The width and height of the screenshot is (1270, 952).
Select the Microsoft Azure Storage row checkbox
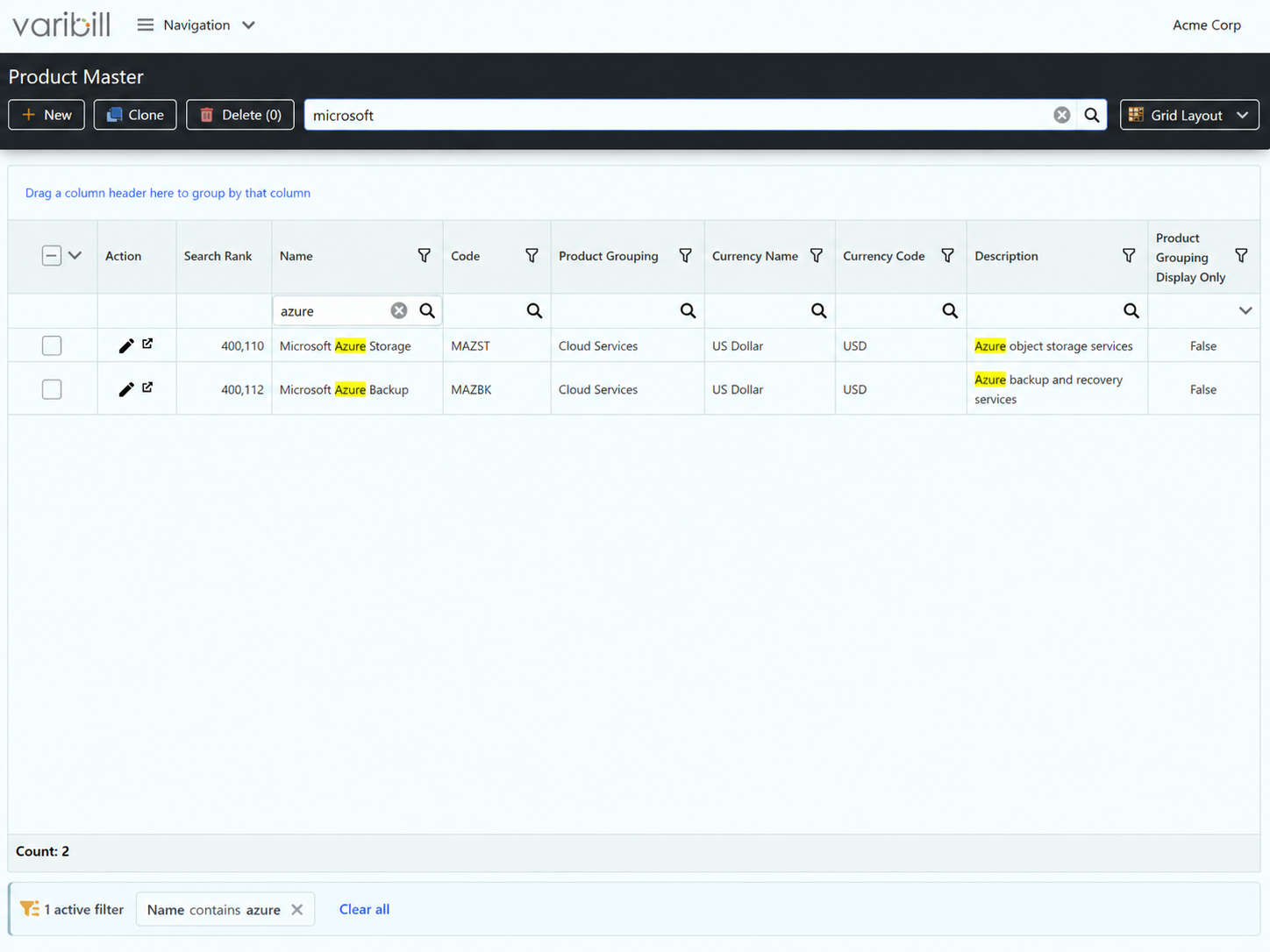52,345
